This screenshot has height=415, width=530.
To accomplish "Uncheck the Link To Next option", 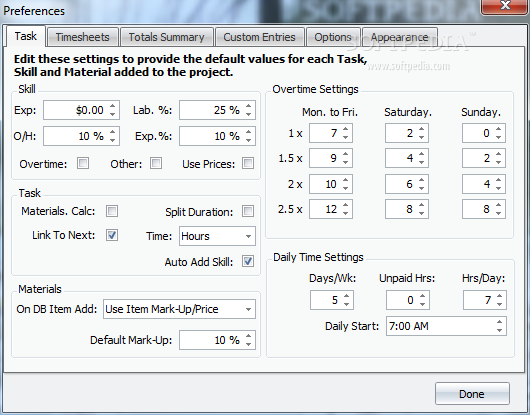I will (x=112, y=235).
